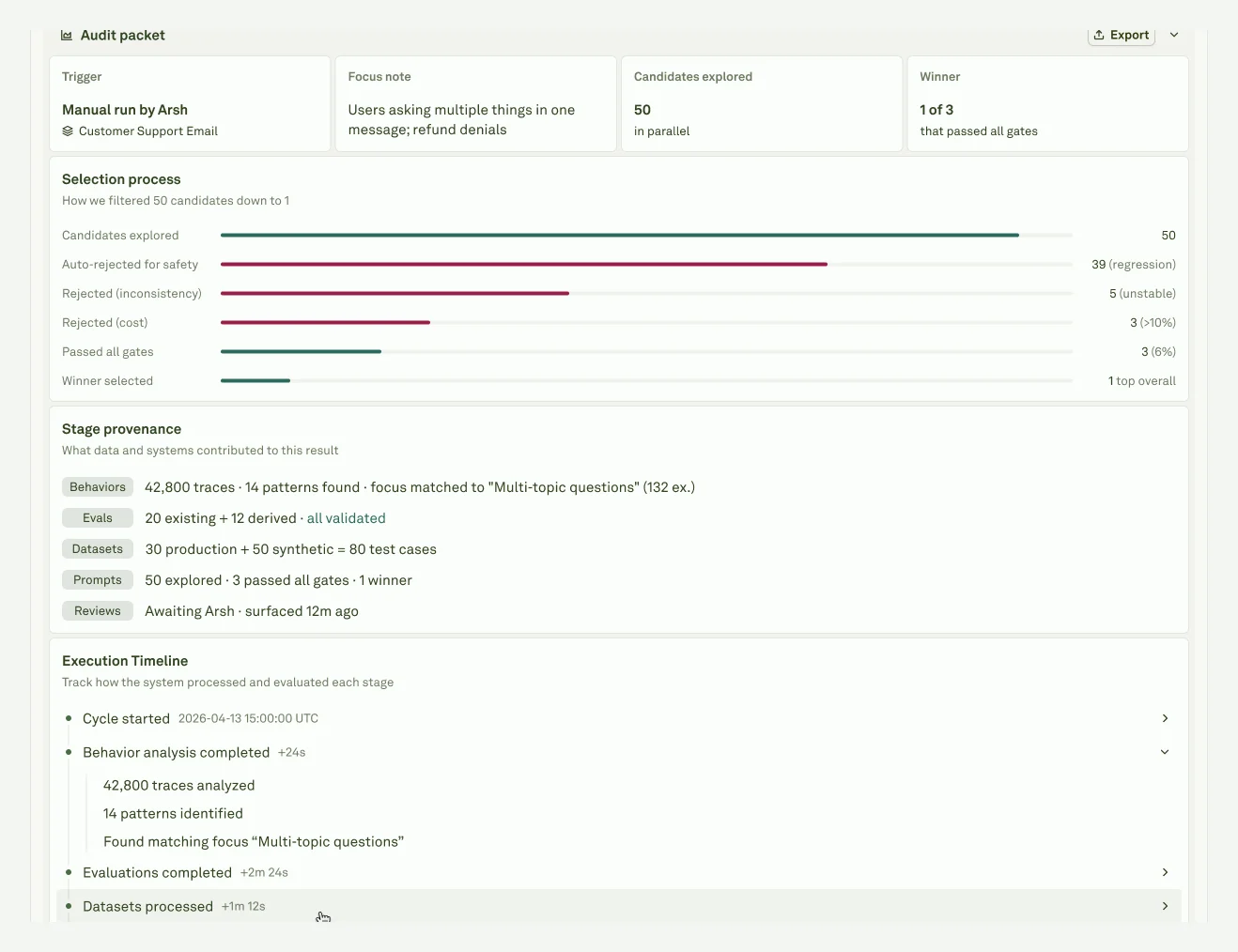Click the Cycle started bullet marker

69,718
